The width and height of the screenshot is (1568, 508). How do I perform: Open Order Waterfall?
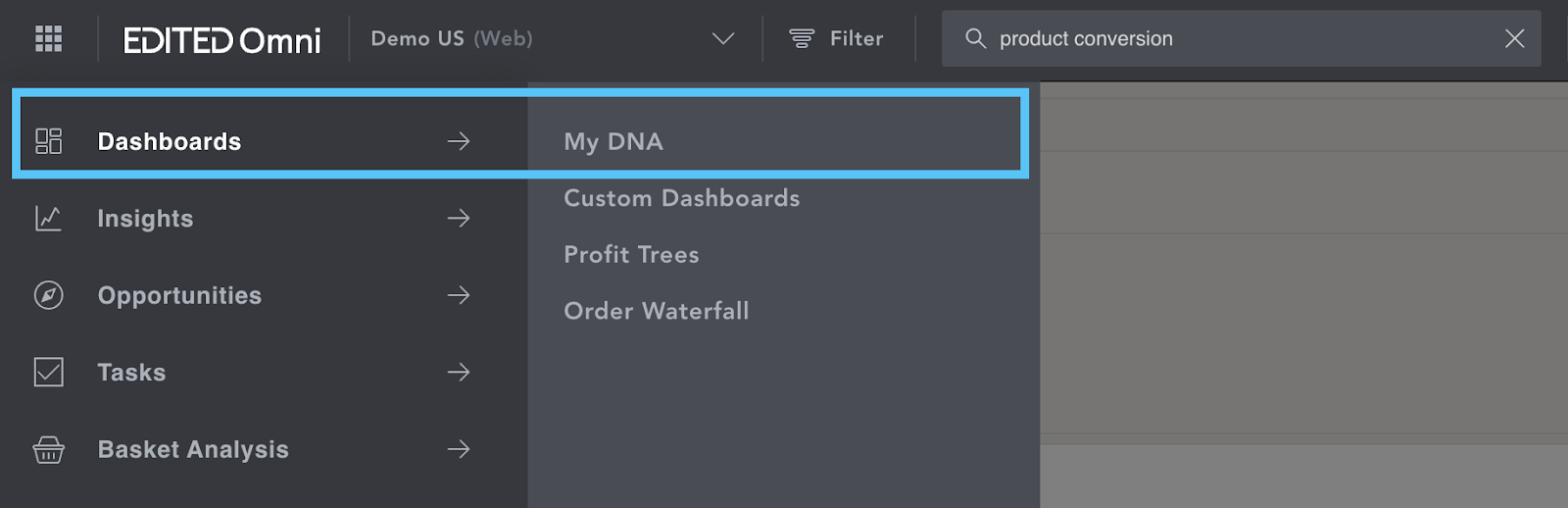click(x=657, y=311)
